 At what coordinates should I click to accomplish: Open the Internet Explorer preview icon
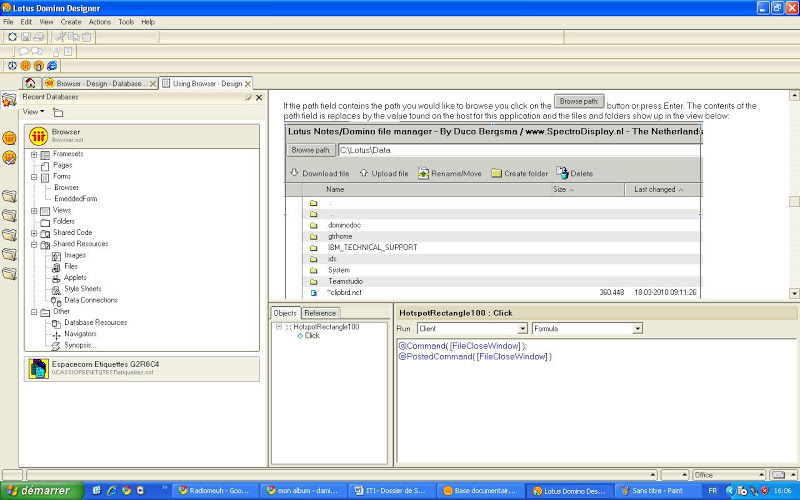tap(51, 65)
